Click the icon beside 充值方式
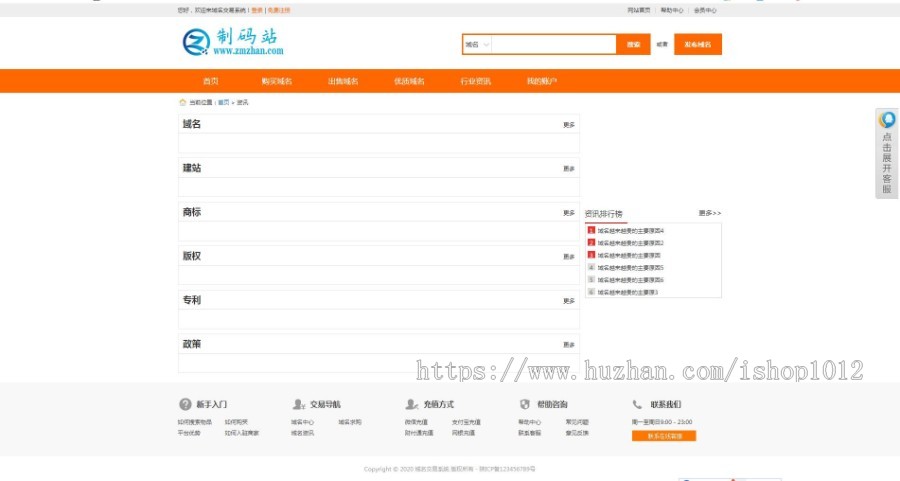This screenshot has width=900, height=481. 411,405
